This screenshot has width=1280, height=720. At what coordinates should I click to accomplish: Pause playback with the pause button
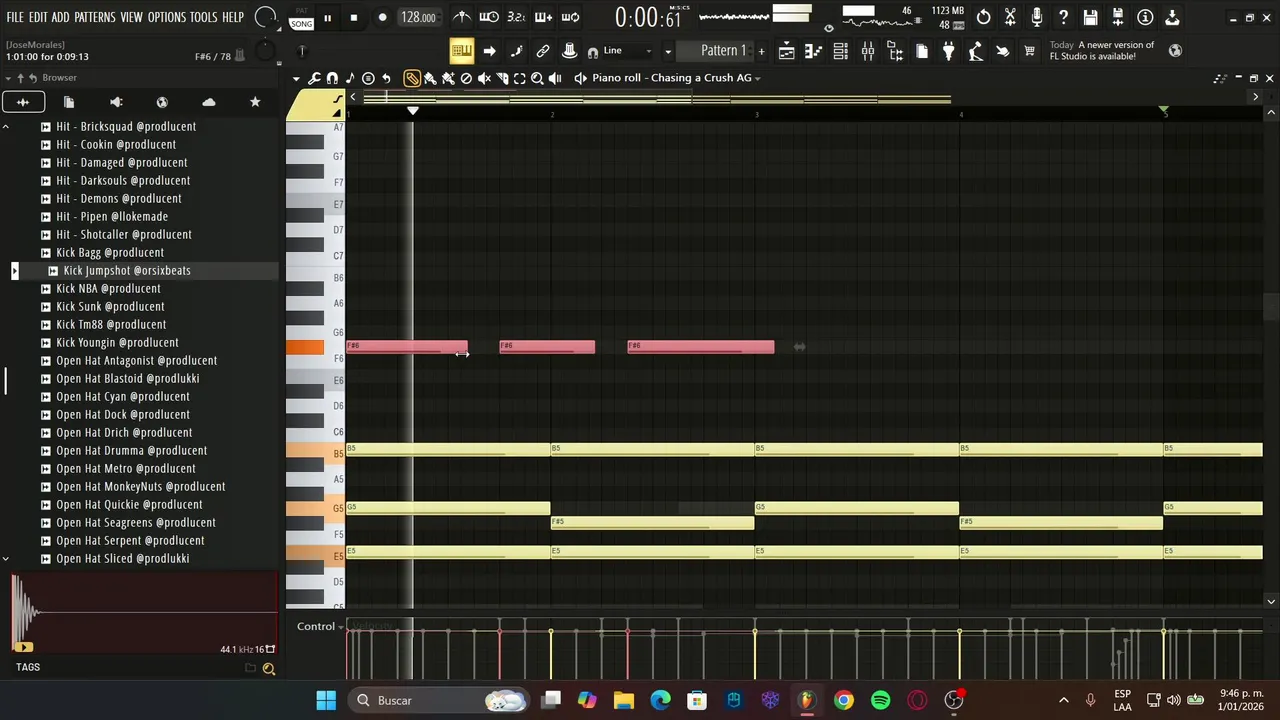pyautogui.click(x=327, y=18)
